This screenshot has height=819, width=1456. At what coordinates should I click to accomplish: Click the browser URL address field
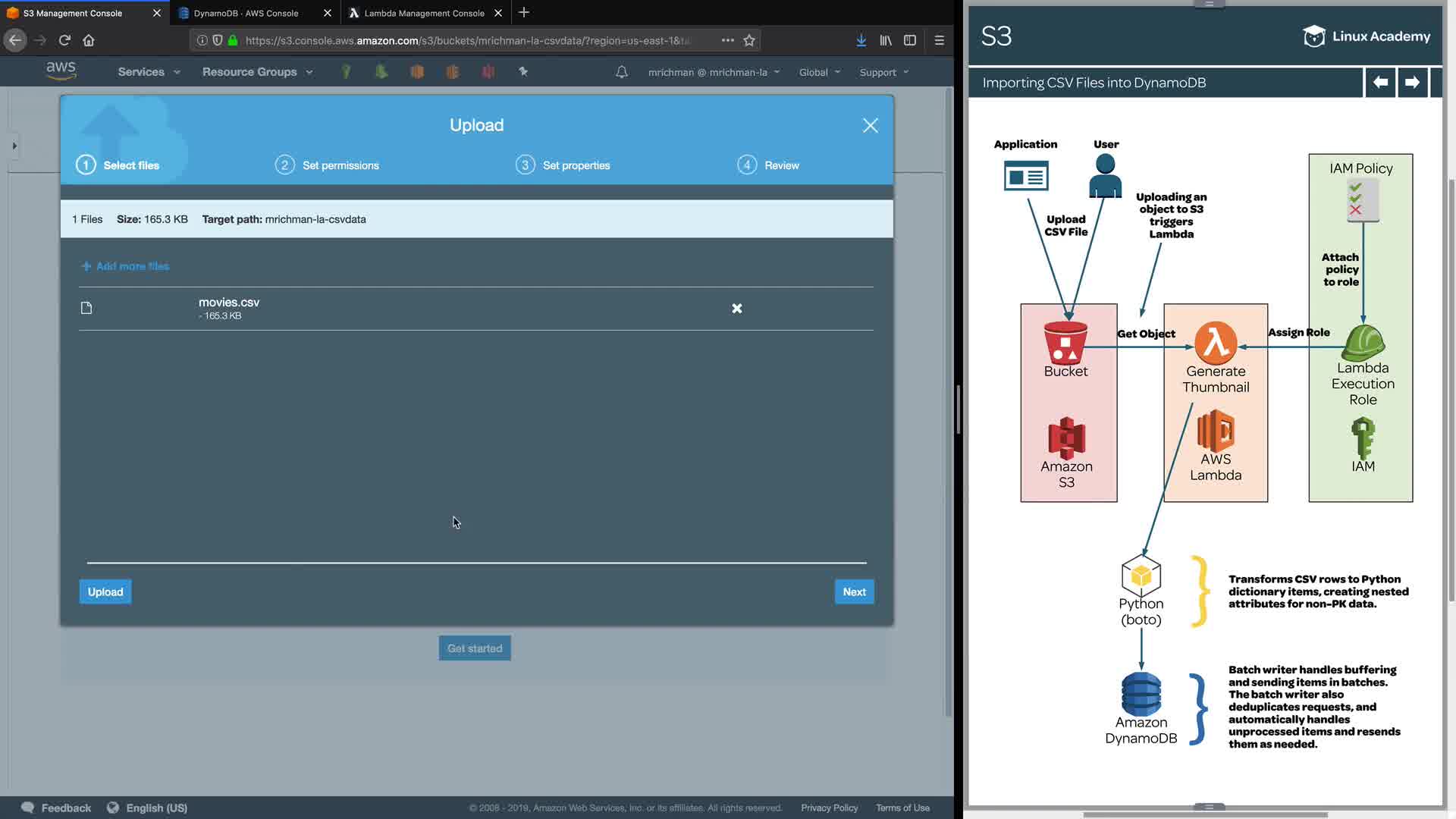pyautogui.click(x=466, y=40)
